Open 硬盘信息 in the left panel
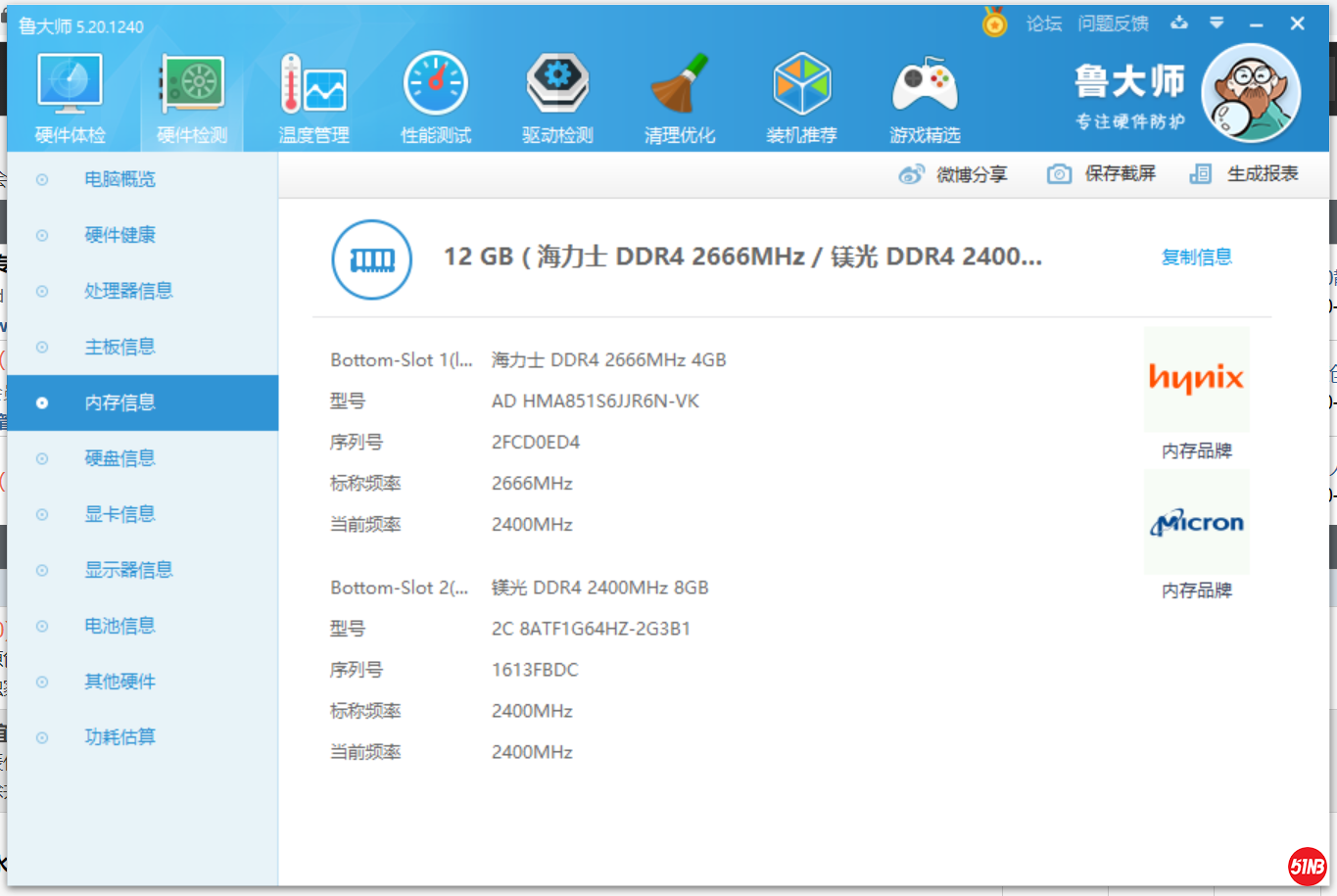1337x896 pixels. [119, 458]
